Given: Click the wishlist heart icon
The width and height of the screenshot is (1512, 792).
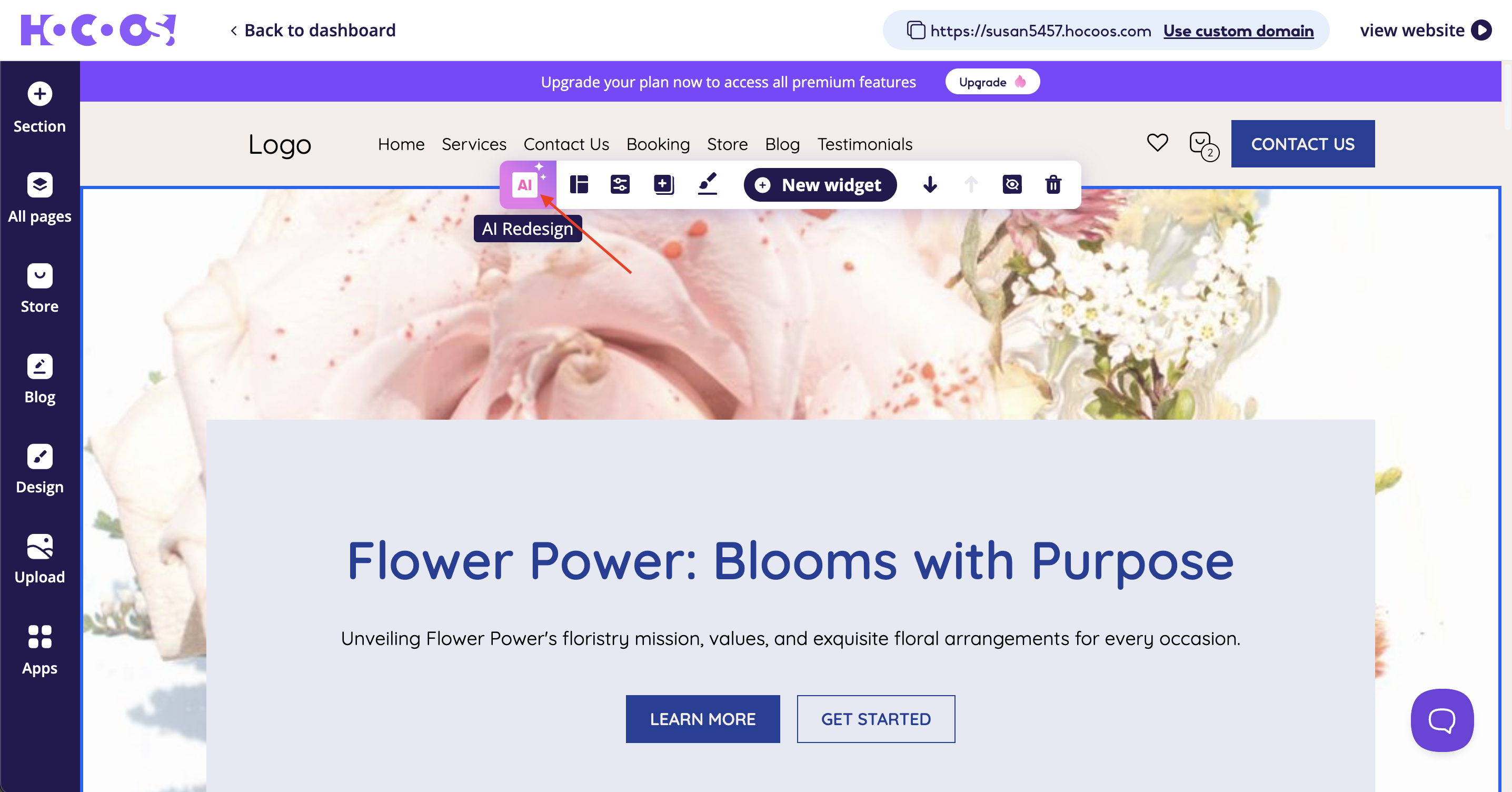Looking at the screenshot, I should [1157, 143].
